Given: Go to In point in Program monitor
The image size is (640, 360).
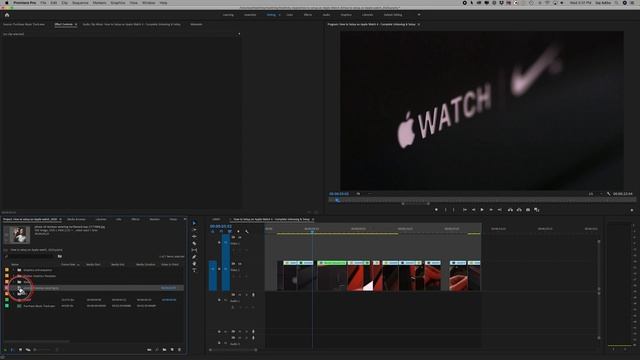Looking at the screenshot, I should (464, 210).
